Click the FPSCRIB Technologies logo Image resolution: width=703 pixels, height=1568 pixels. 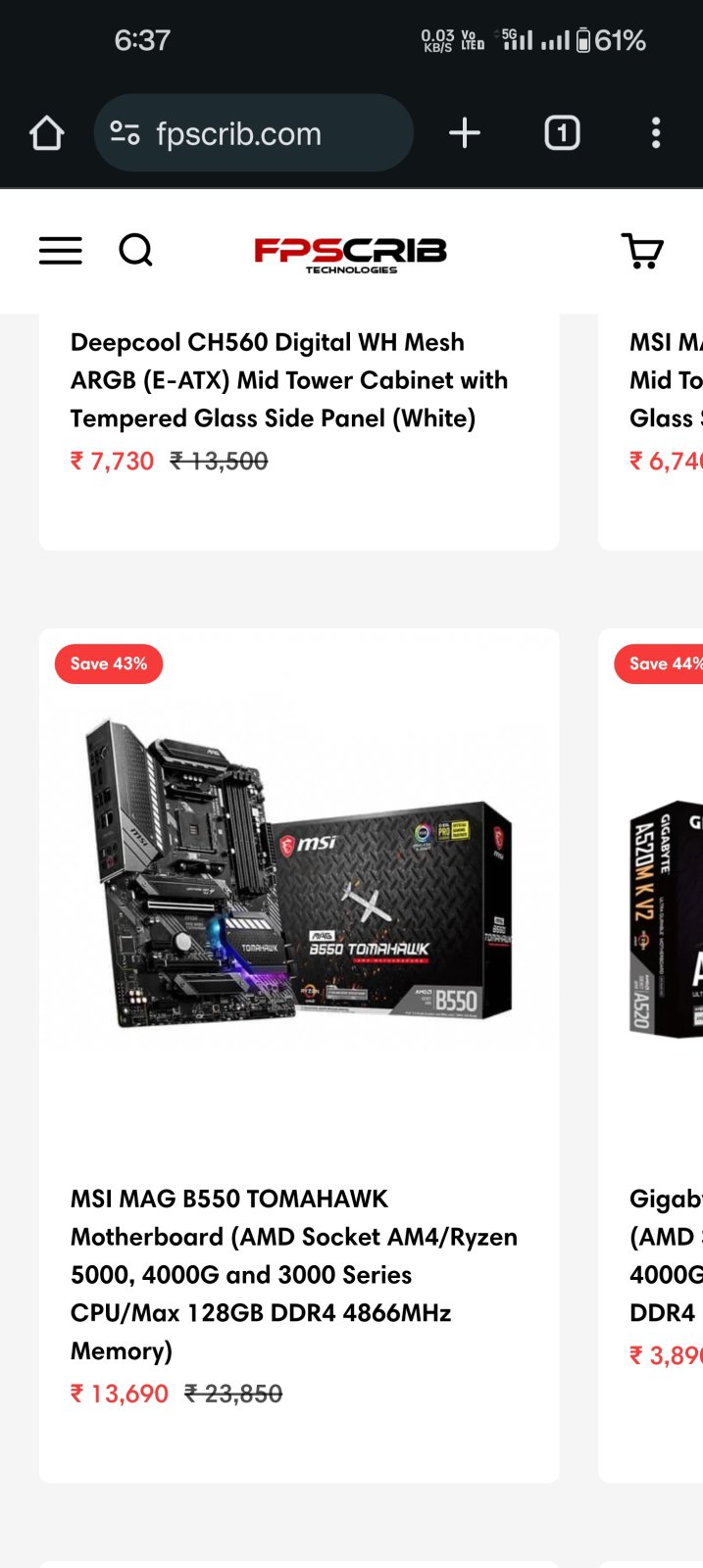351,254
